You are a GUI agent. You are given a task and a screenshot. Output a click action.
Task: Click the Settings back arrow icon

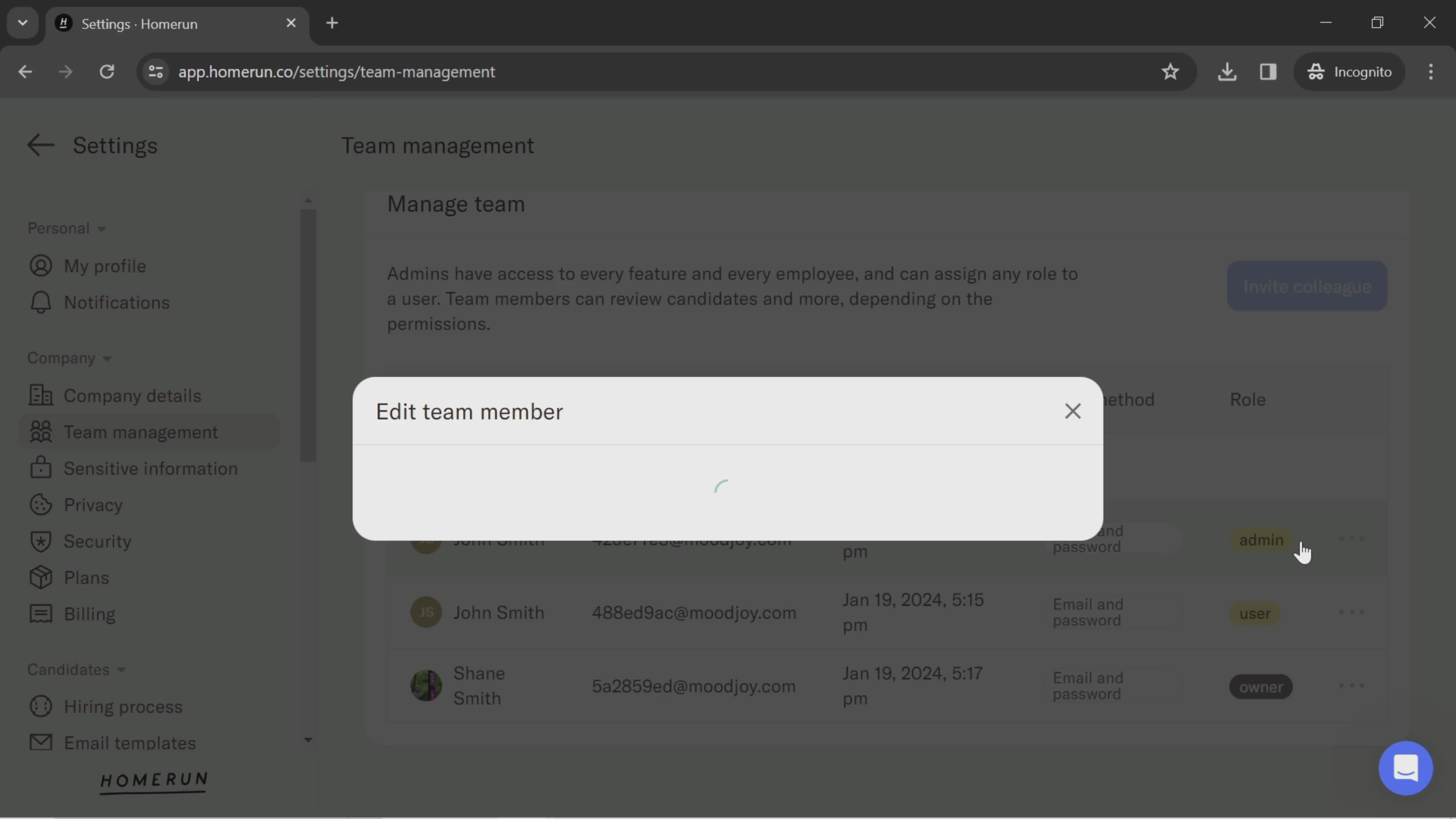[x=40, y=145]
